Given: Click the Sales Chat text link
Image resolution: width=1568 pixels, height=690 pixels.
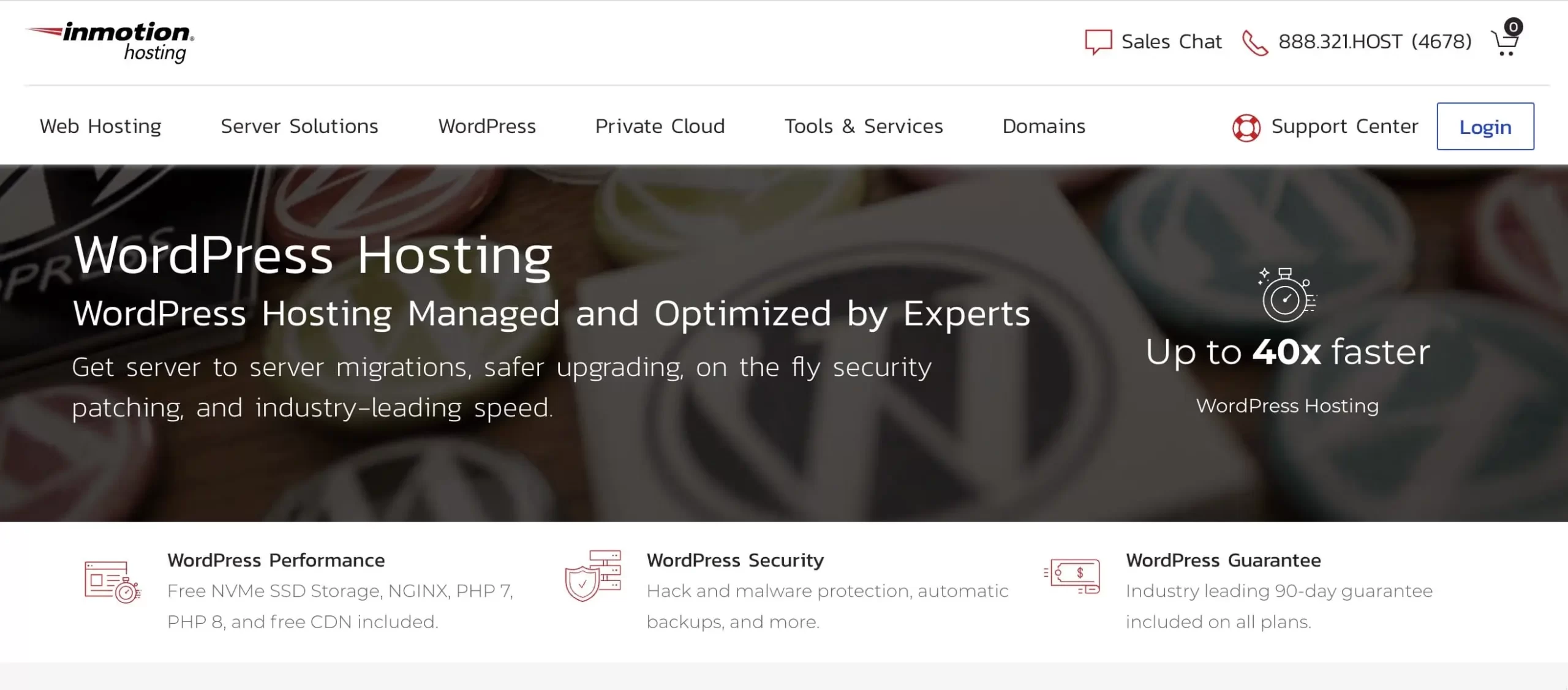Looking at the screenshot, I should (1171, 42).
